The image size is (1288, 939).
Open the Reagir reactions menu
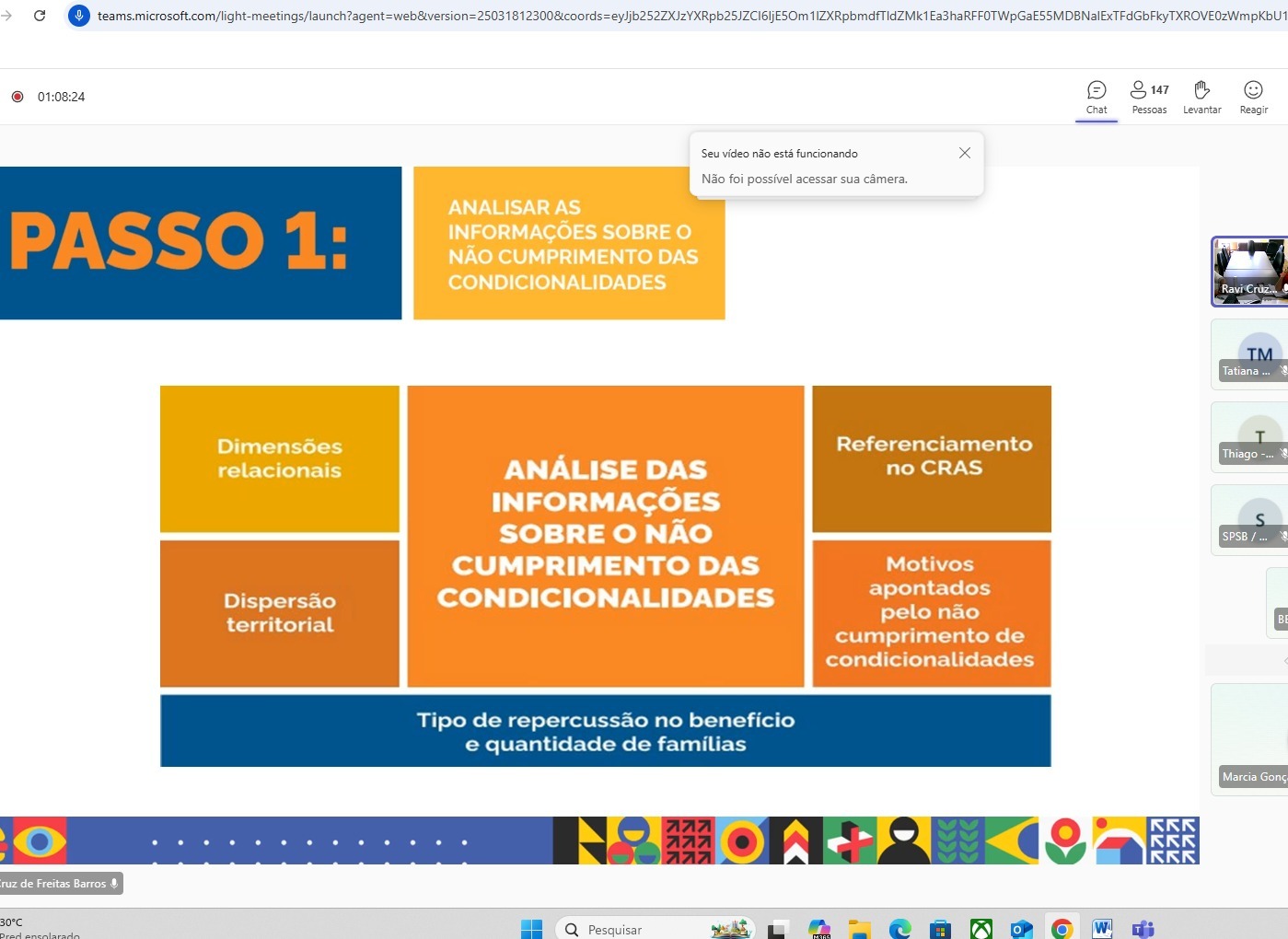point(1253,97)
